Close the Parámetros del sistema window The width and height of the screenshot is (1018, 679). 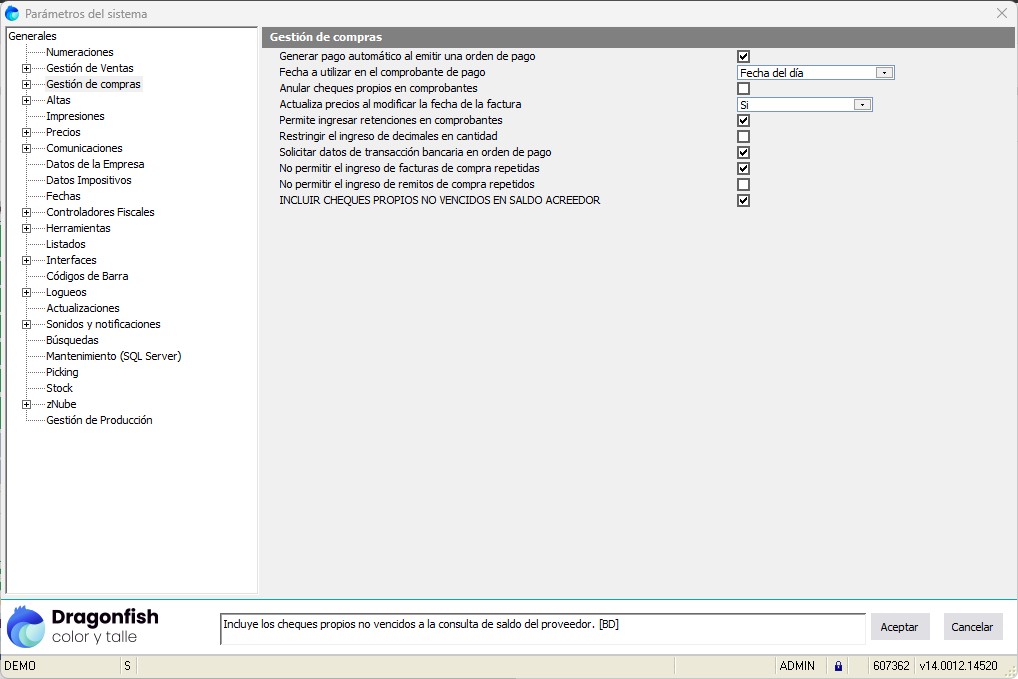pos(1001,13)
